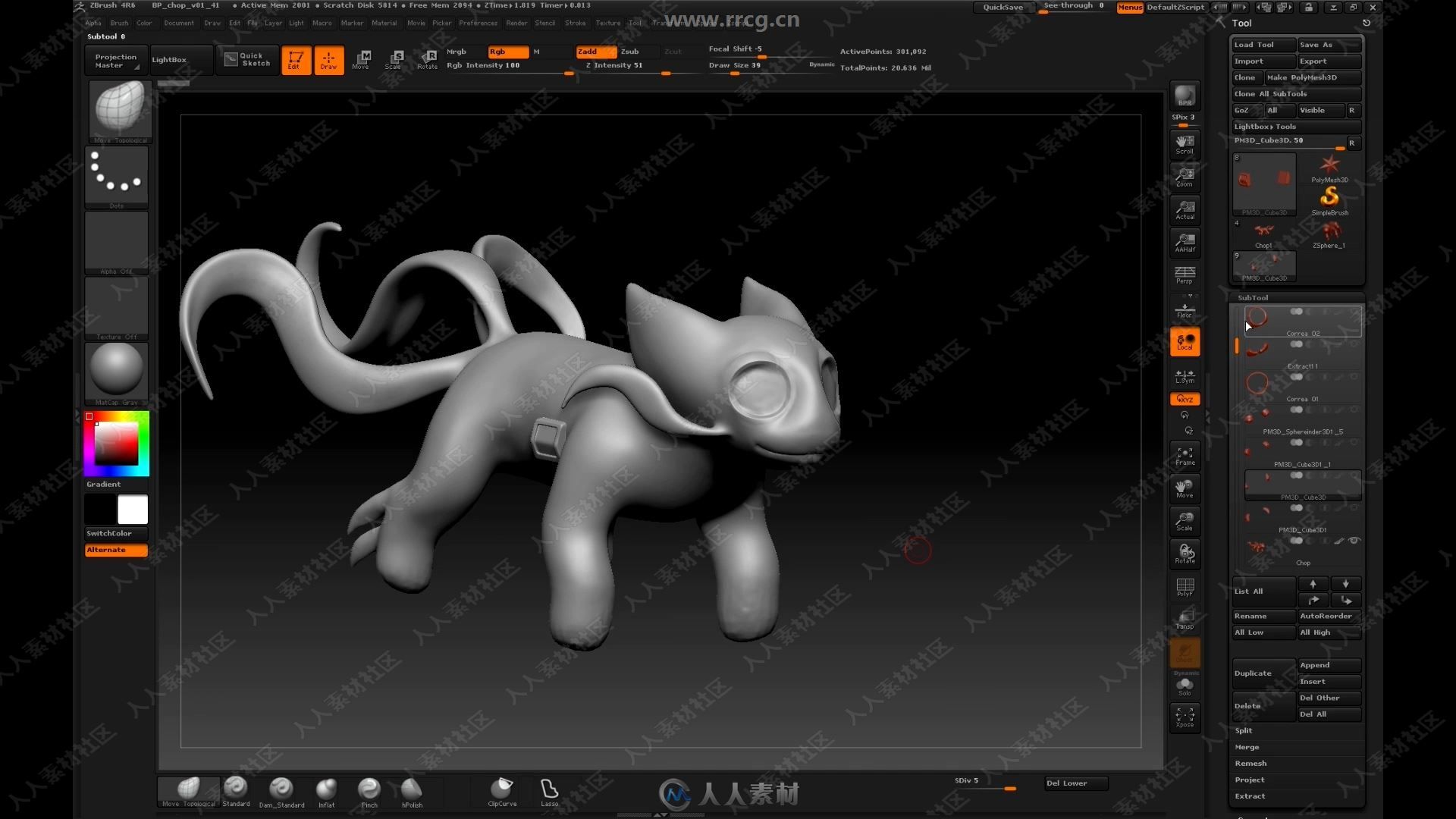
Task: Click the Xpose icon
Action: [1185, 717]
